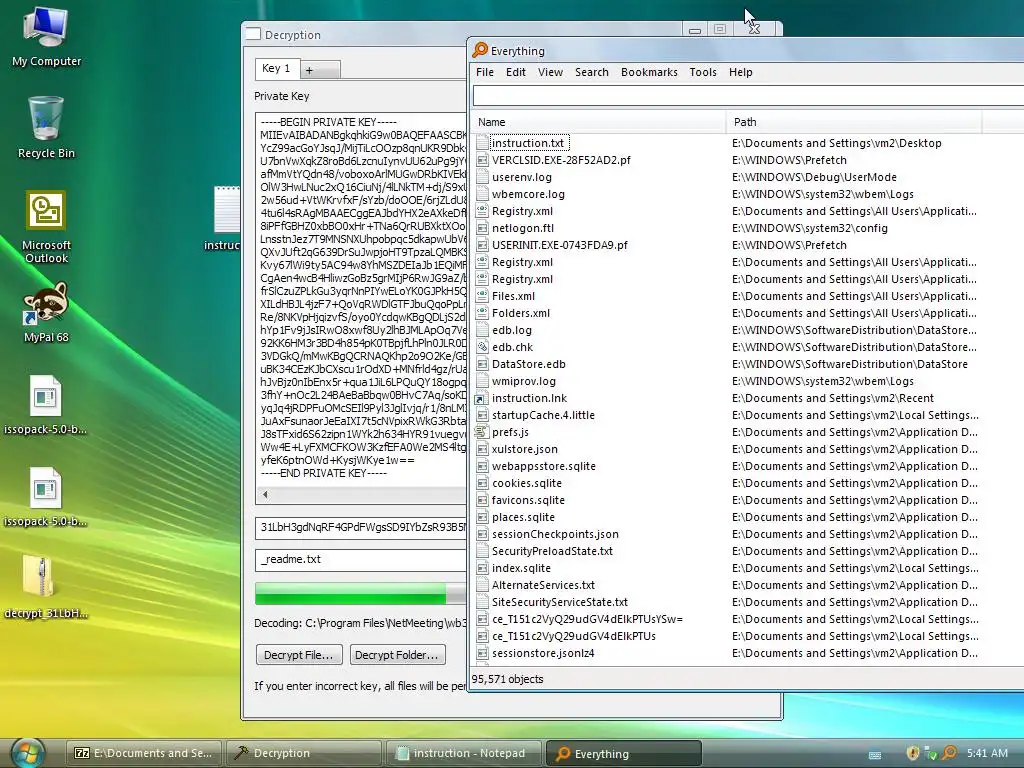Screen dimensions: 1024x768
Task: Click the Files.xml file icon
Action: [482, 296]
